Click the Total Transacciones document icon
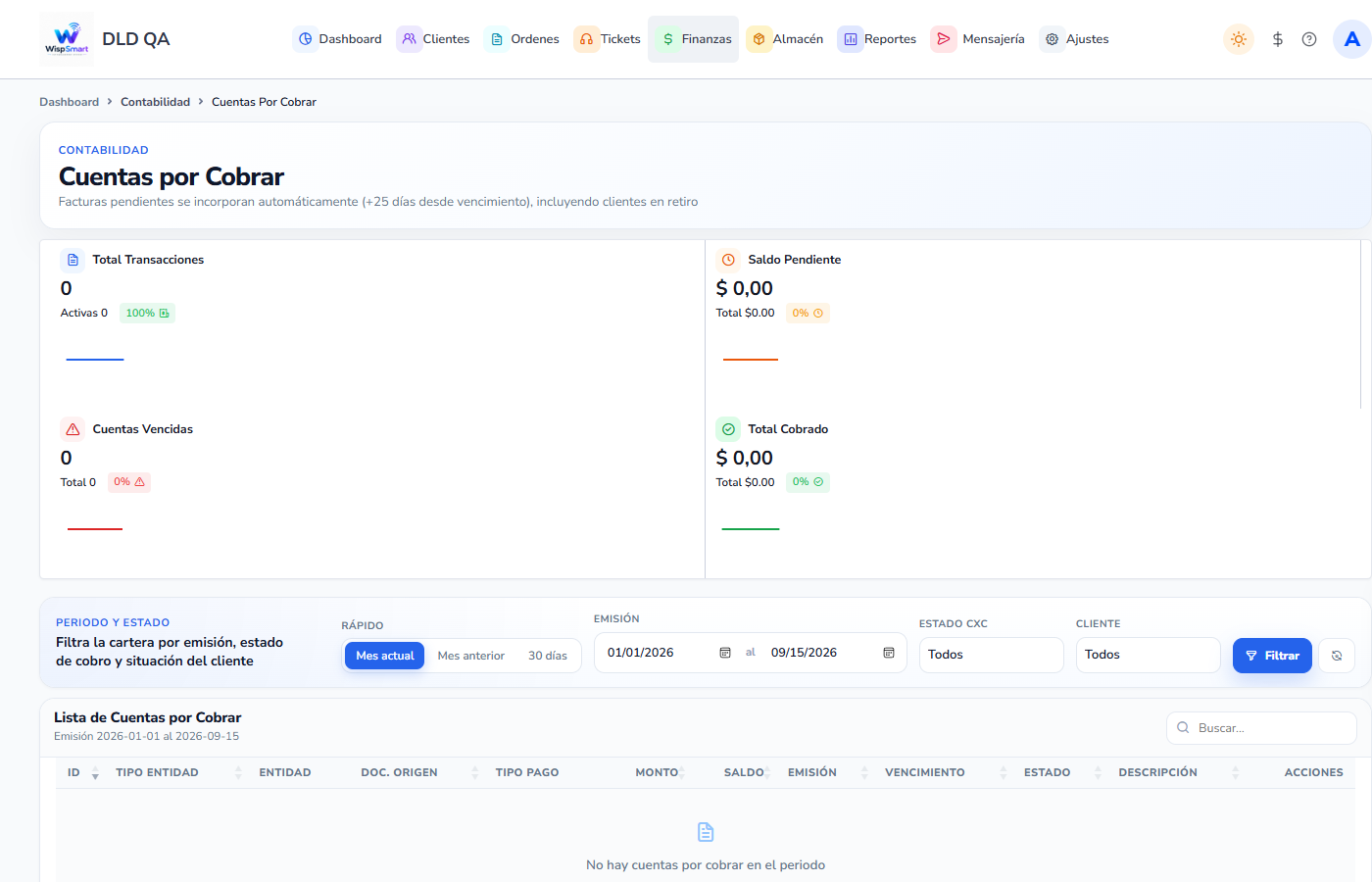1372x882 pixels. click(x=73, y=260)
